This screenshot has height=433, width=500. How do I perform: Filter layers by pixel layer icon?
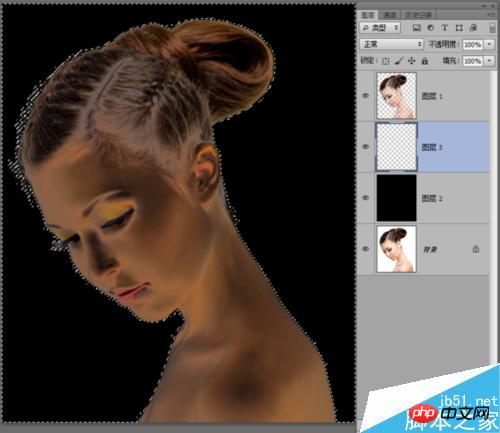pyautogui.click(x=416, y=28)
